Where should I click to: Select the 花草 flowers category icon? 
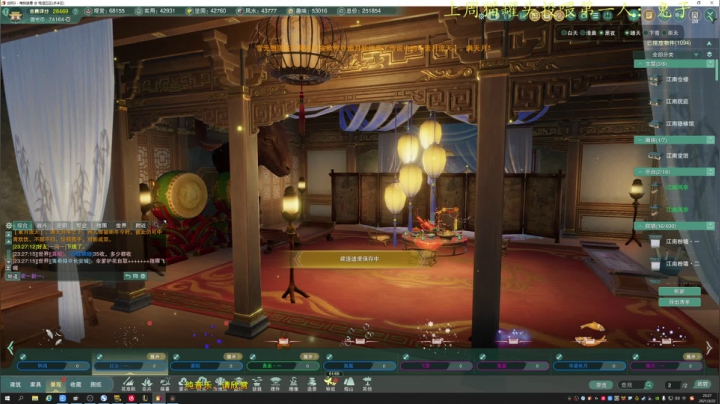coord(146,384)
